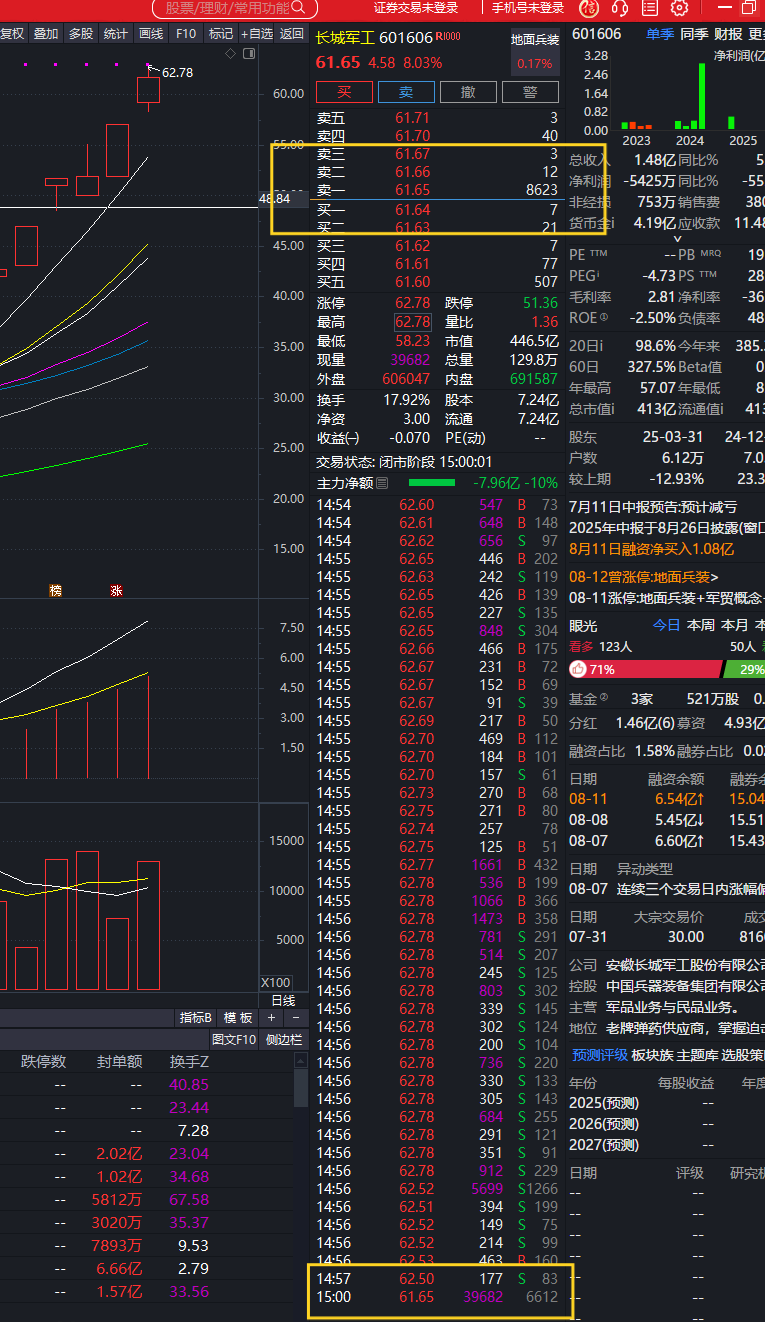The width and height of the screenshot is (765, 1322).
Task: Click the list icon next to 主力净额
Action: [x=381, y=483]
